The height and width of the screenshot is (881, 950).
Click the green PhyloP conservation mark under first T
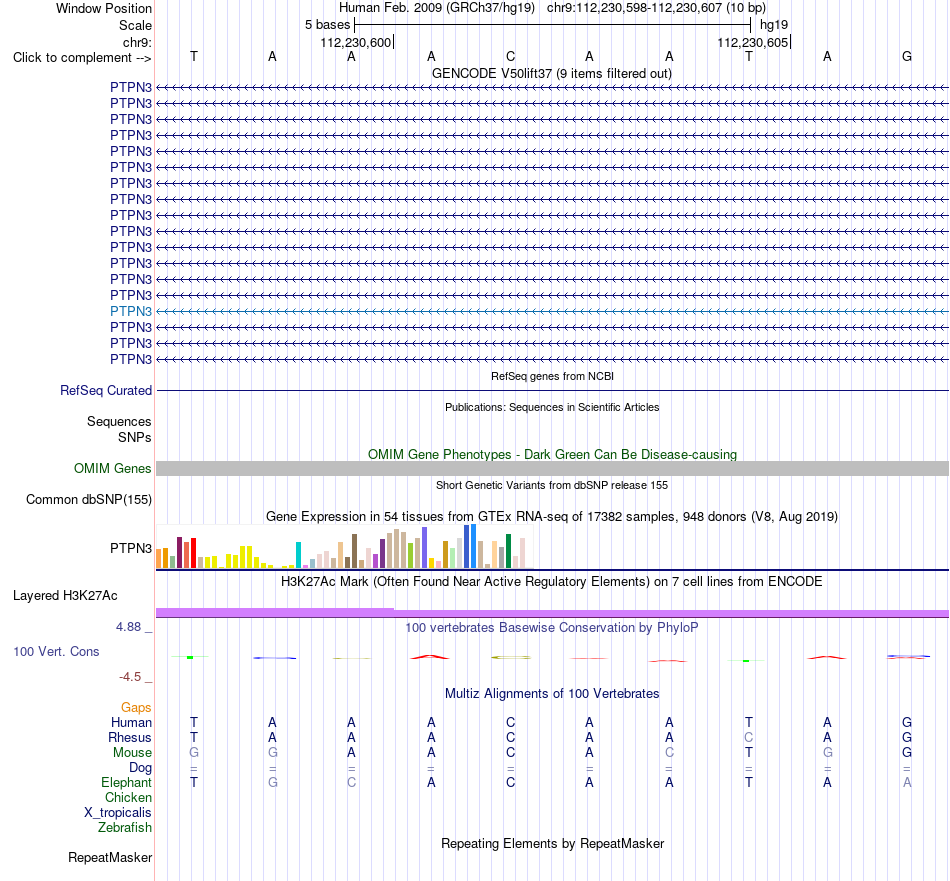coord(190,657)
